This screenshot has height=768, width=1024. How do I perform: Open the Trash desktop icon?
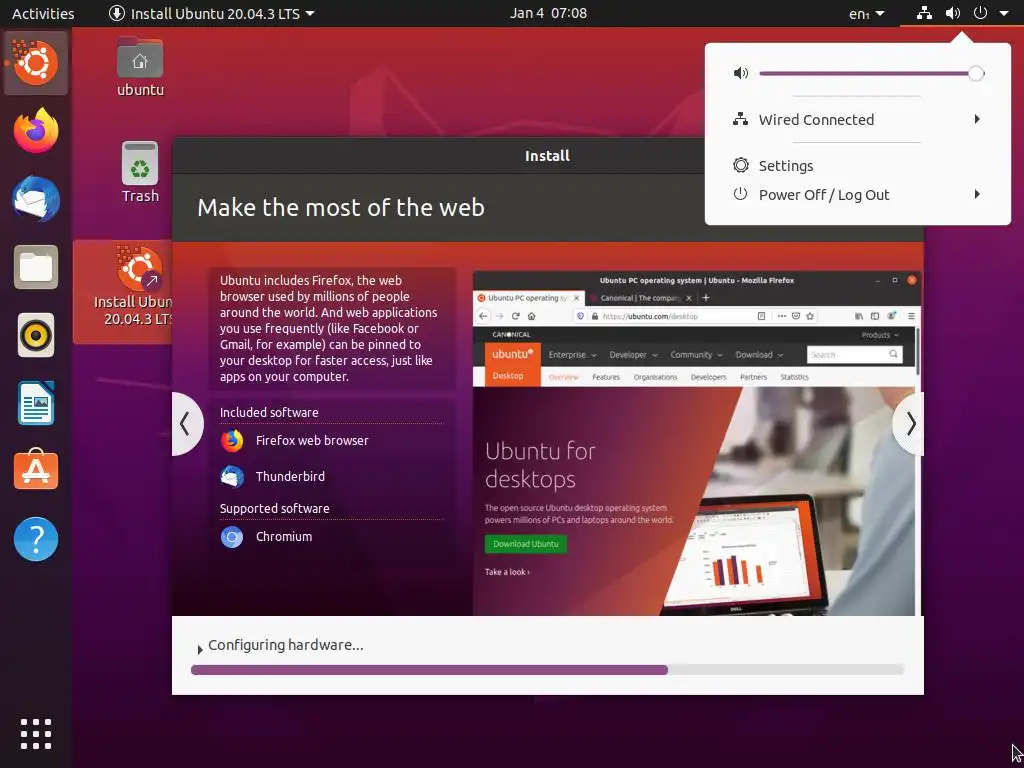click(140, 172)
